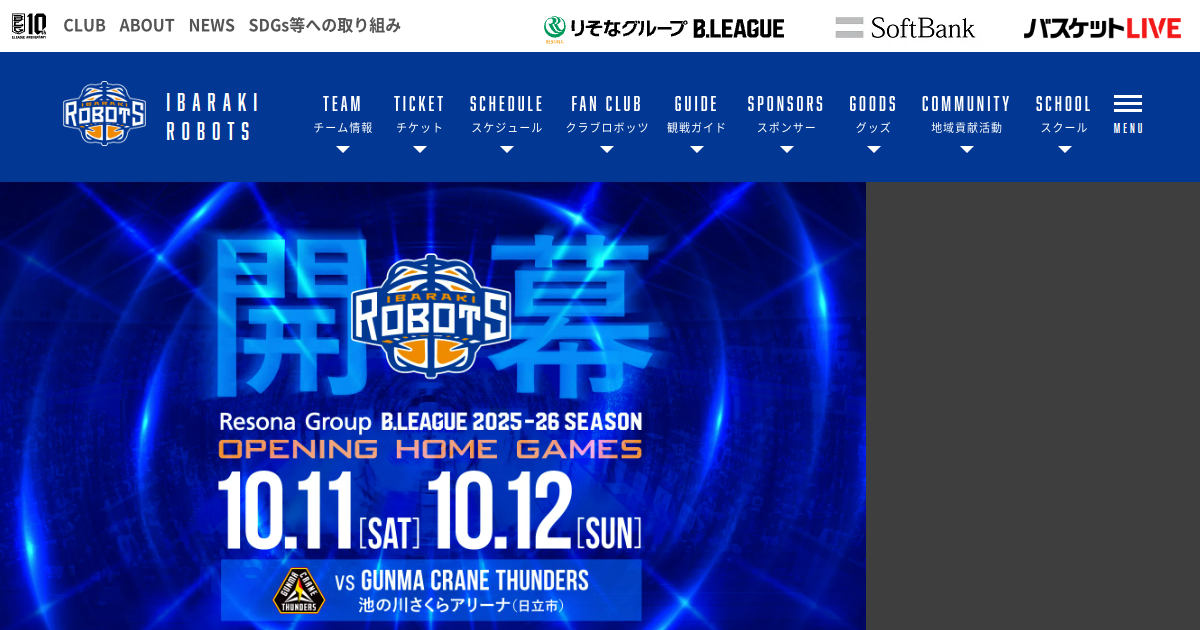Open the SDGs等への取り組み link
This screenshot has height=630, width=1200.
(x=325, y=25)
